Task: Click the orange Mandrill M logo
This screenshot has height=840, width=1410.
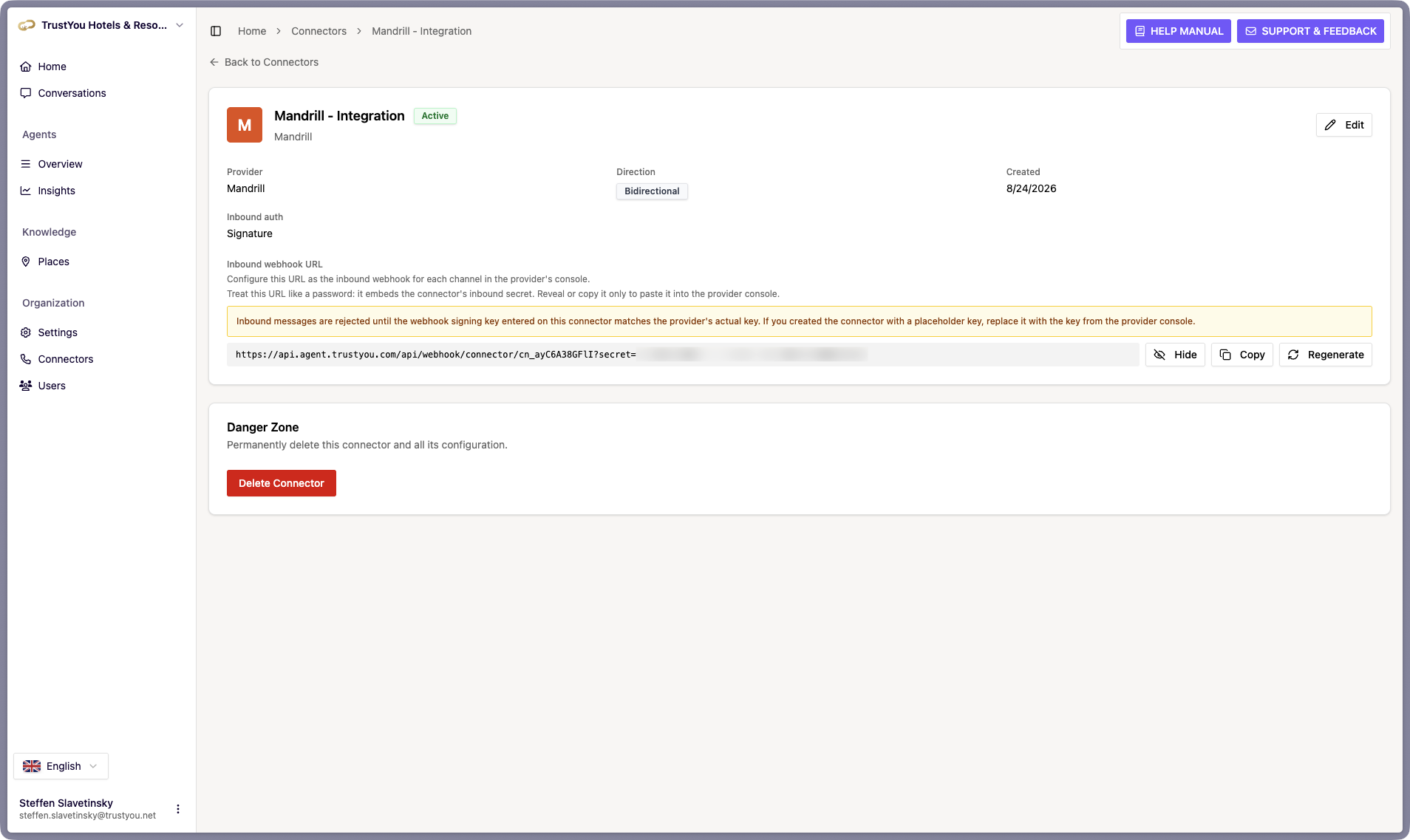Action: [x=245, y=125]
